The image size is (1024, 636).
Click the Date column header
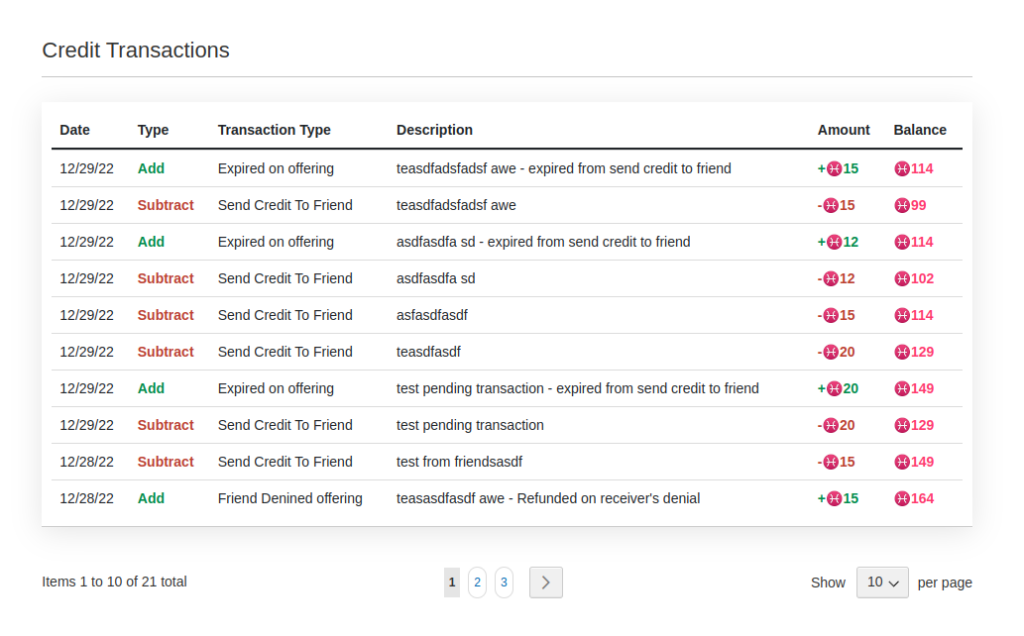tap(75, 130)
